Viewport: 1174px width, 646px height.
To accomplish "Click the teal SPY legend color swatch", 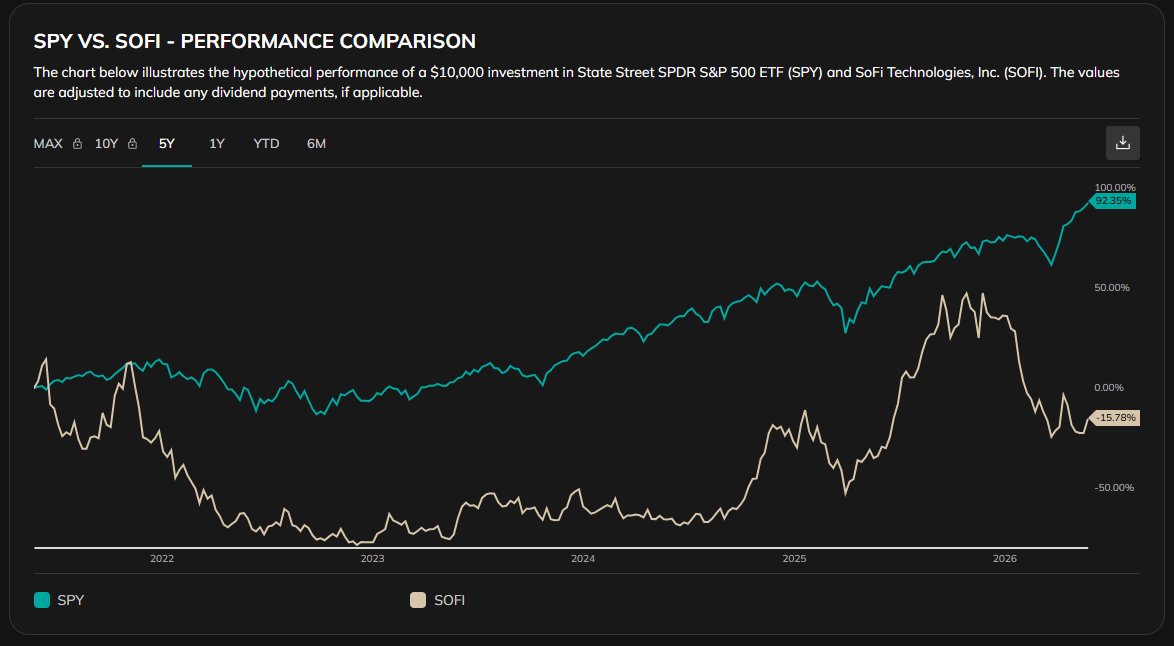I will point(42,600).
